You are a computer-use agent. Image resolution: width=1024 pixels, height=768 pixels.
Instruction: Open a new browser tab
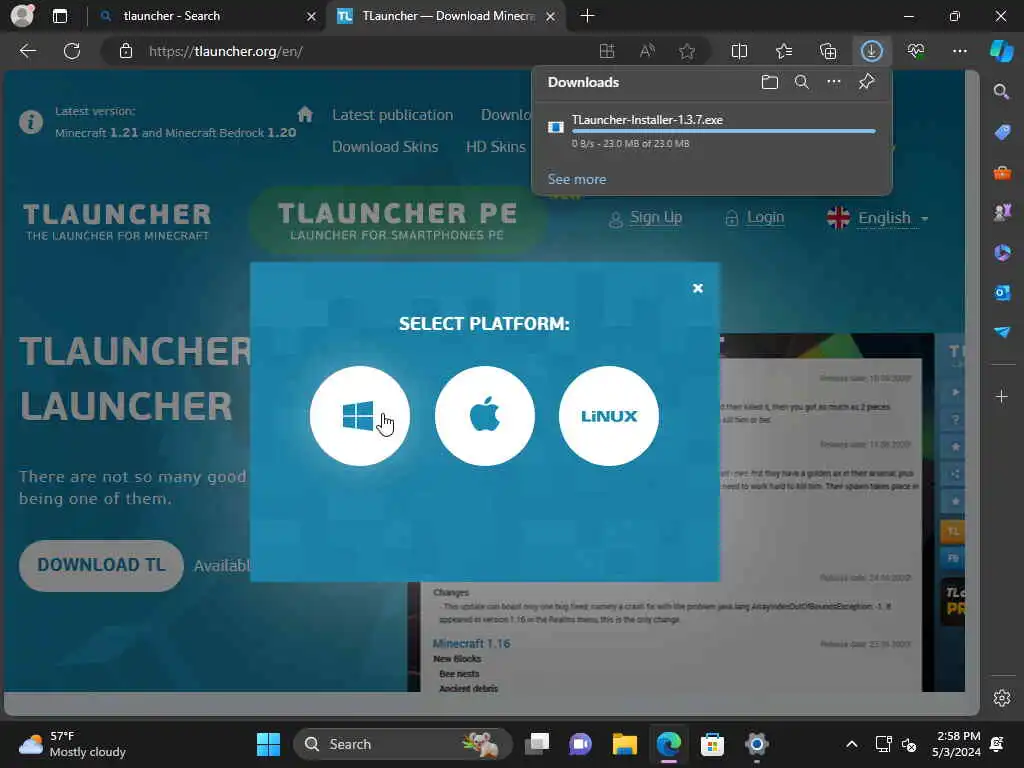[x=587, y=16]
